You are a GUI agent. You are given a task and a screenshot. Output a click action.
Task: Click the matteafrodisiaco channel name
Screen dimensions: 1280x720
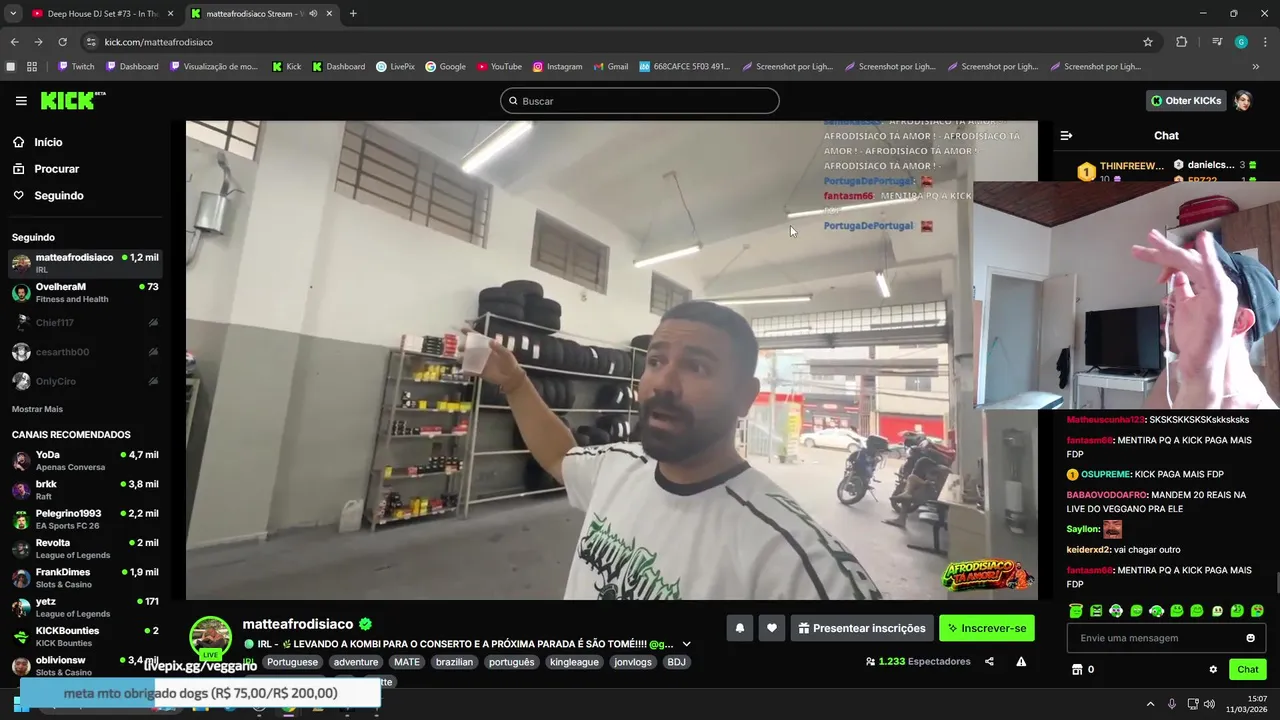tap(298, 624)
